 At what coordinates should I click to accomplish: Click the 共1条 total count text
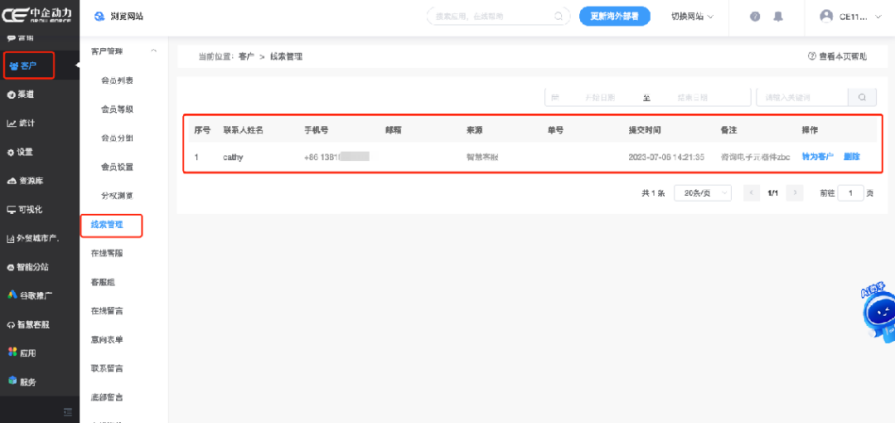[x=653, y=193]
